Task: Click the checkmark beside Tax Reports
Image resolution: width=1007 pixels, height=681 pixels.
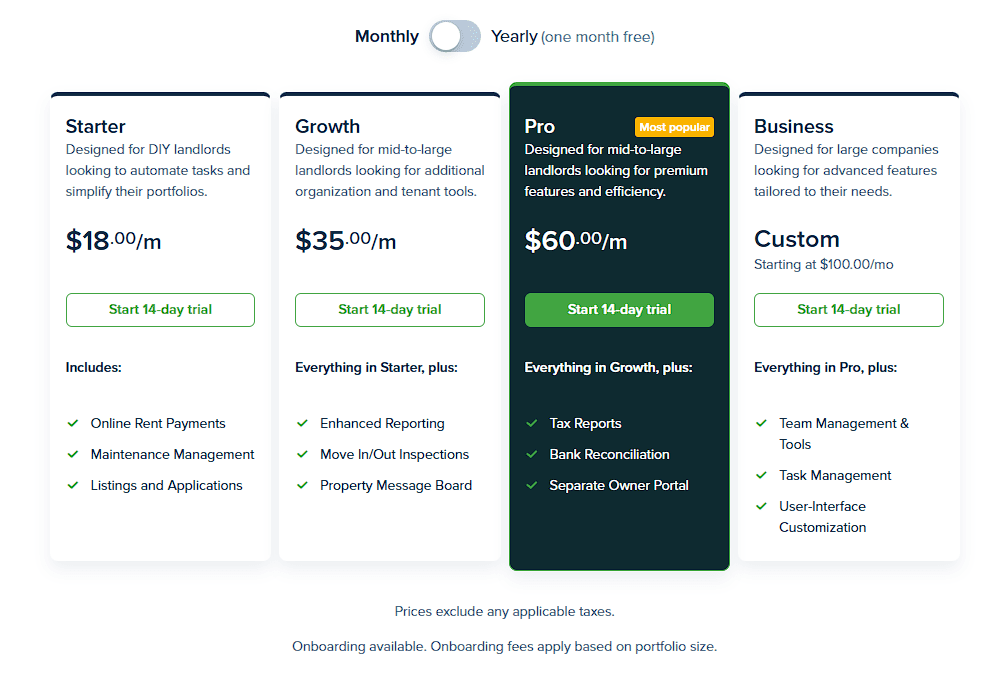Action: tap(532, 423)
